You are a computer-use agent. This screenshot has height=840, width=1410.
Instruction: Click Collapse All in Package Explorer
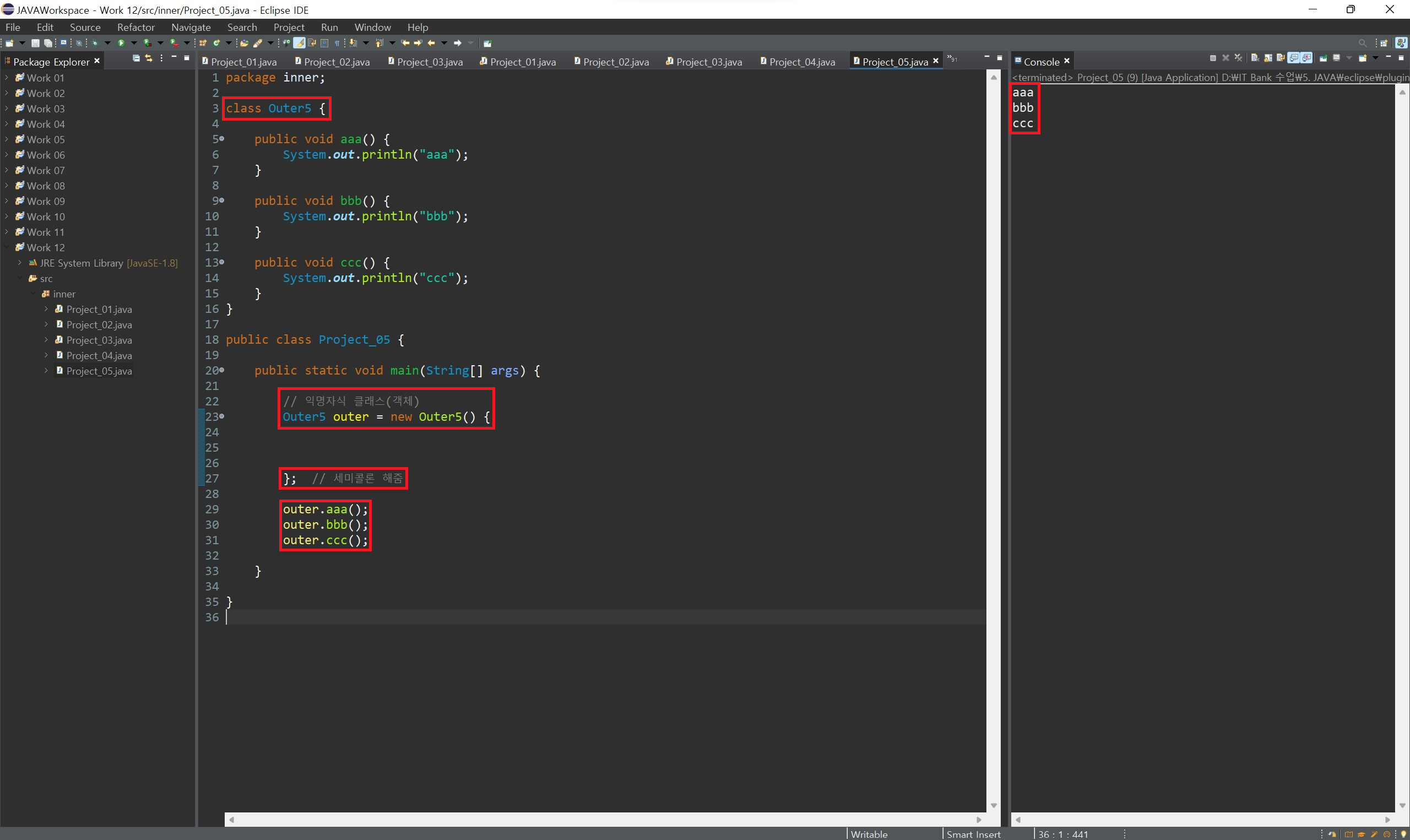coord(137,58)
